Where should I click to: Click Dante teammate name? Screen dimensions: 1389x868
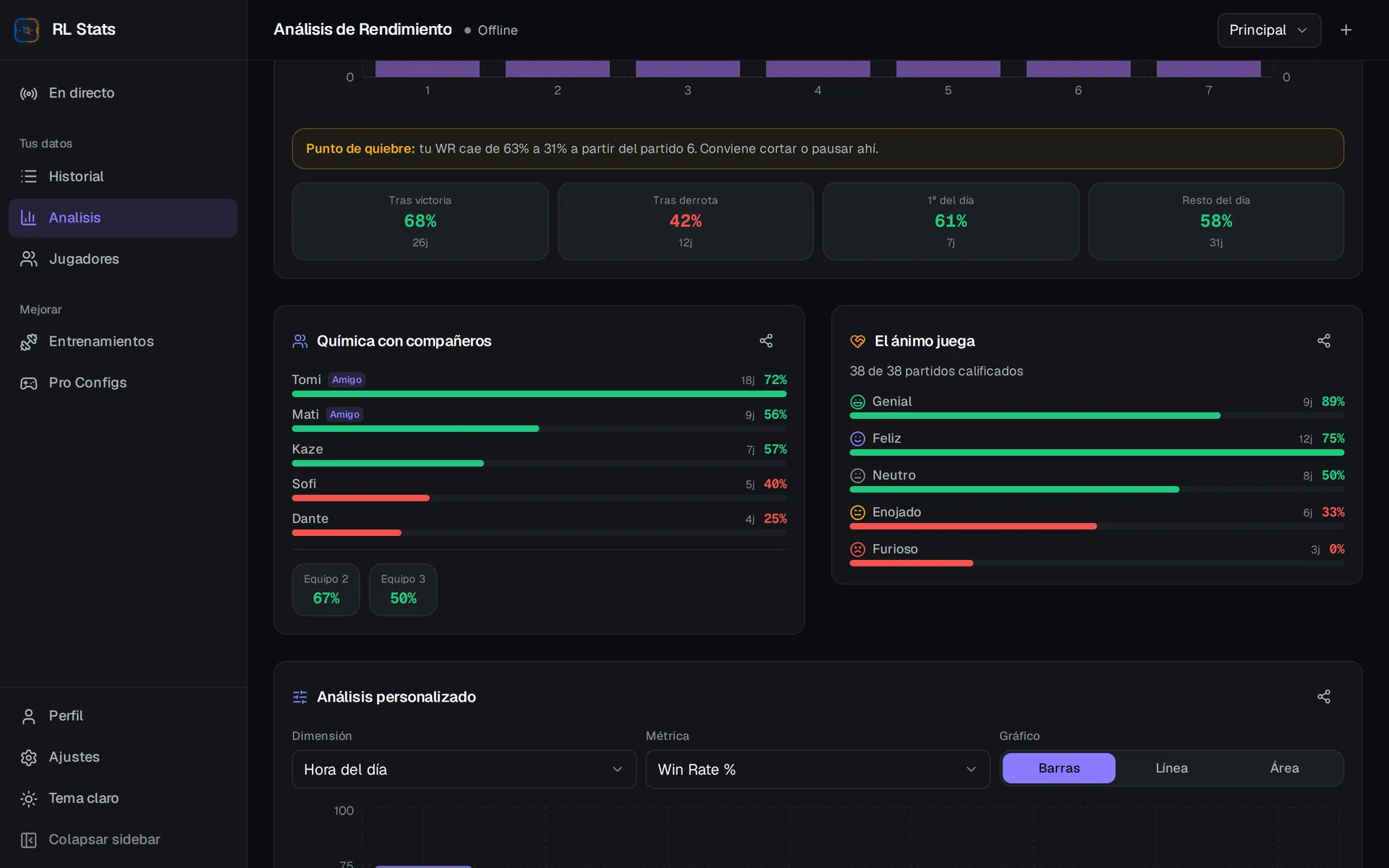click(x=310, y=519)
